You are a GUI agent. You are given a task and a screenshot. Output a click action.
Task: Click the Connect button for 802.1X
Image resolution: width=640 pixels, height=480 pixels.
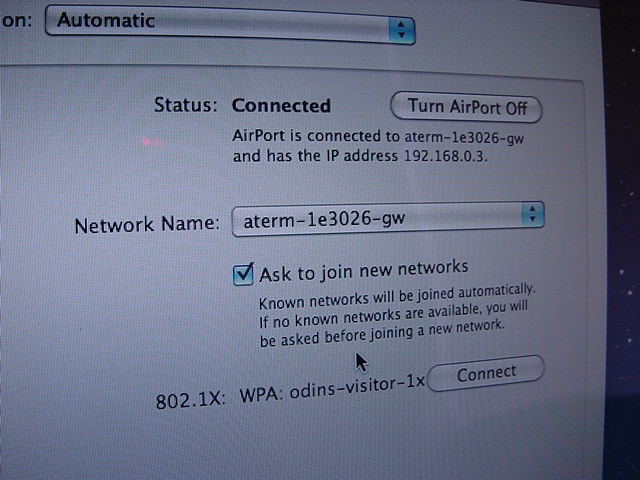click(x=486, y=373)
